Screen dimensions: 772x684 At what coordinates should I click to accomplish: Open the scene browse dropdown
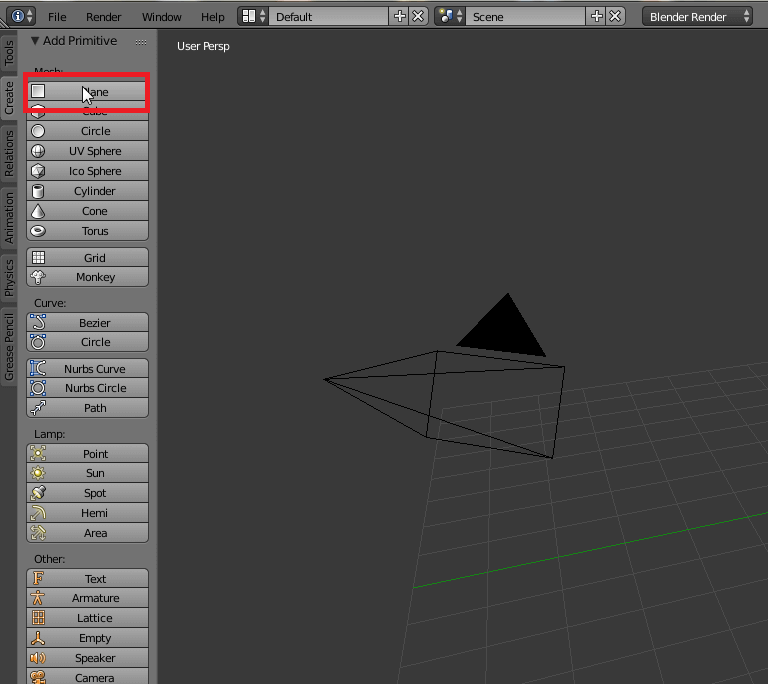pyautogui.click(x=450, y=16)
